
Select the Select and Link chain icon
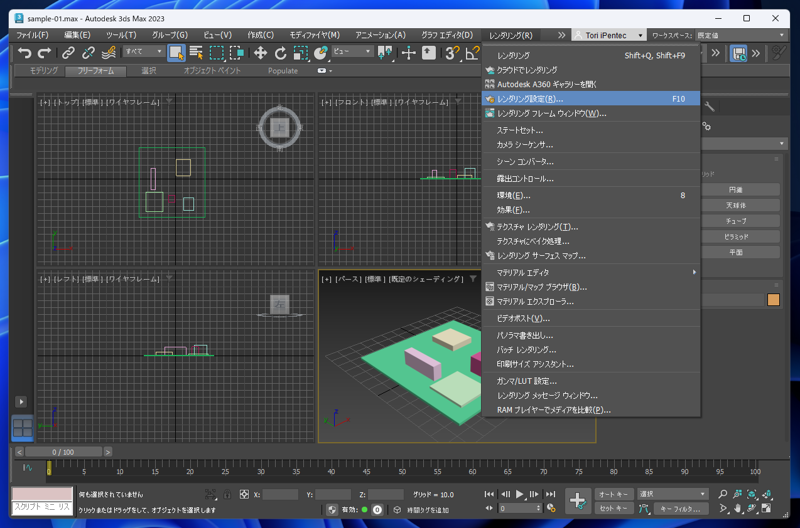coord(68,53)
